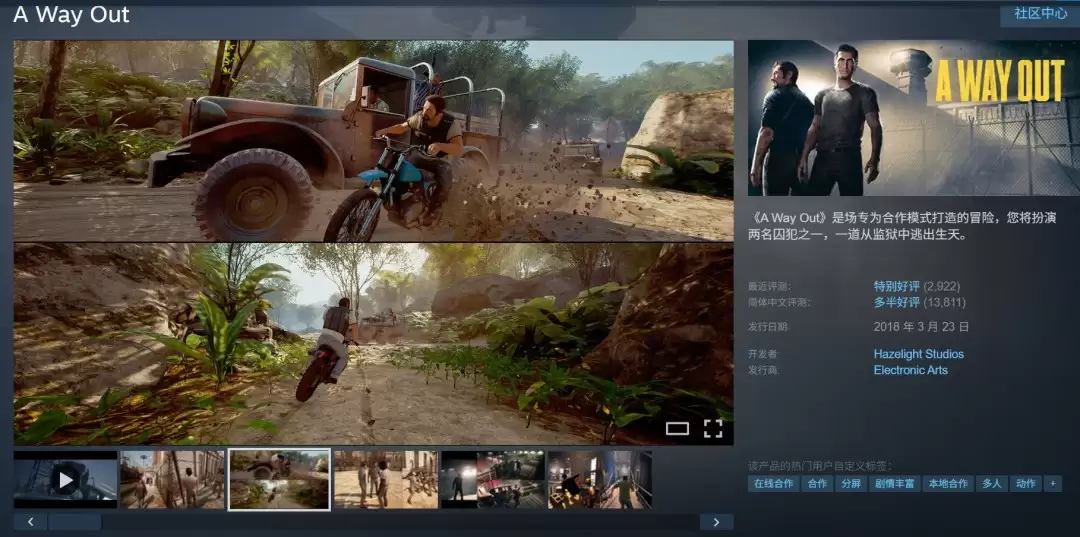View 特别好评 recent reviews
This screenshot has width=1080, height=537.
896,286
